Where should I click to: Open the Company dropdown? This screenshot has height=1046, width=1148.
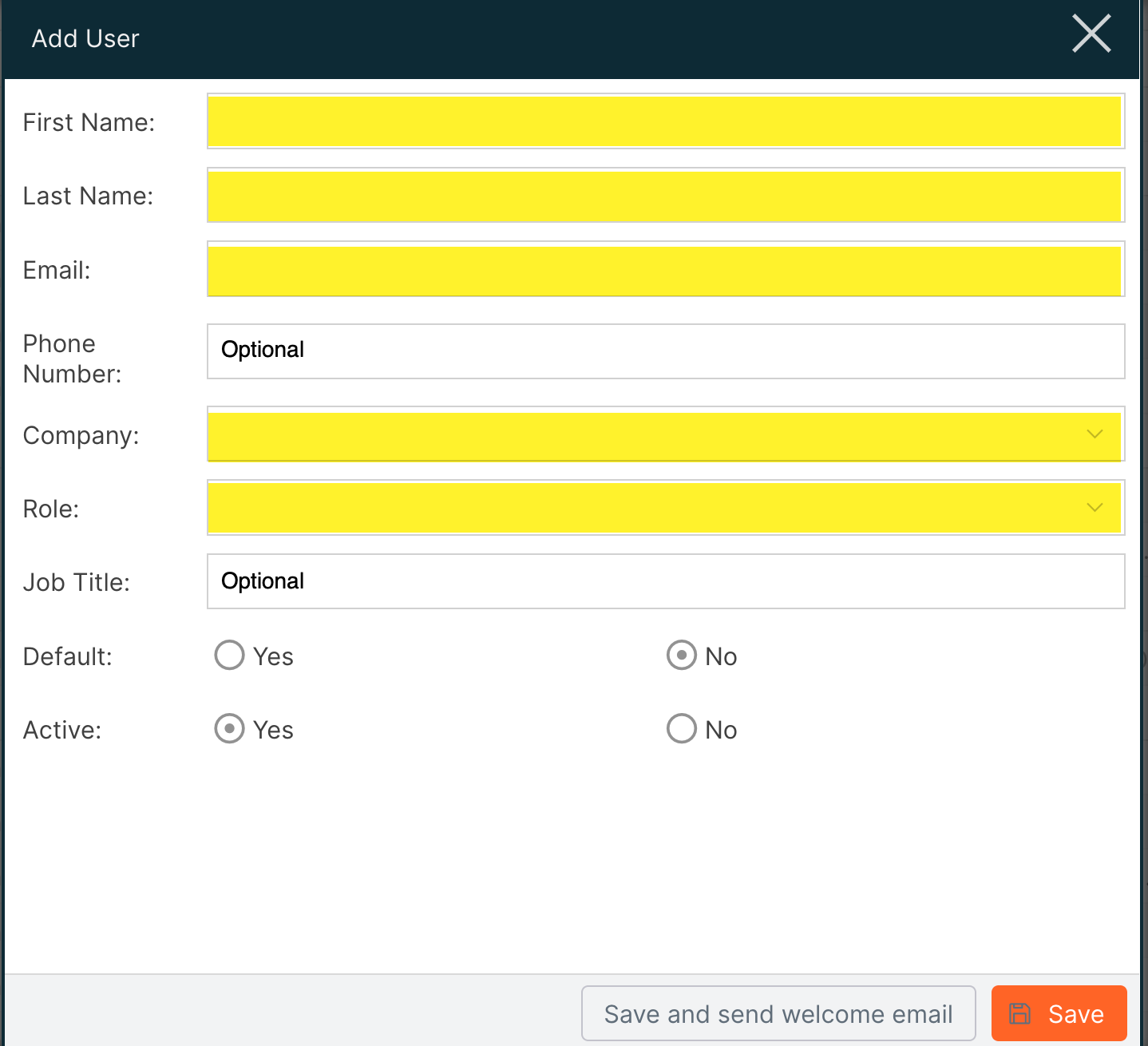[x=666, y=434]
